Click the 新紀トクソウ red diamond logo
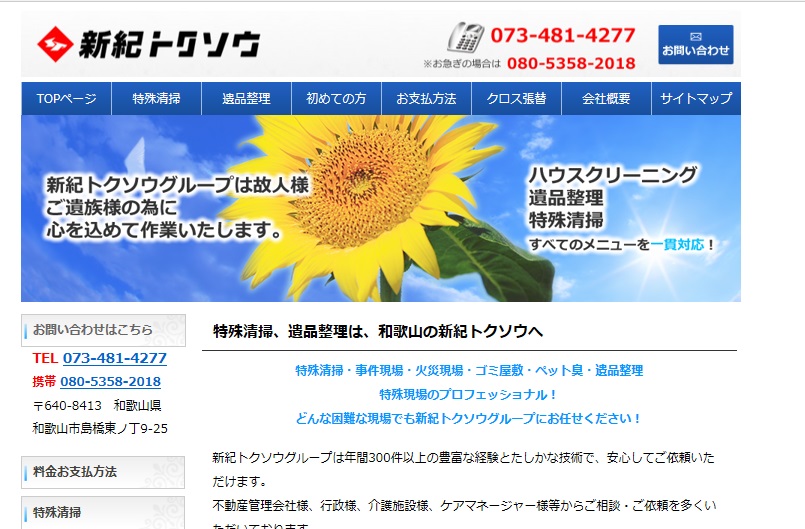805x529 pixels. tap(54, 43)
